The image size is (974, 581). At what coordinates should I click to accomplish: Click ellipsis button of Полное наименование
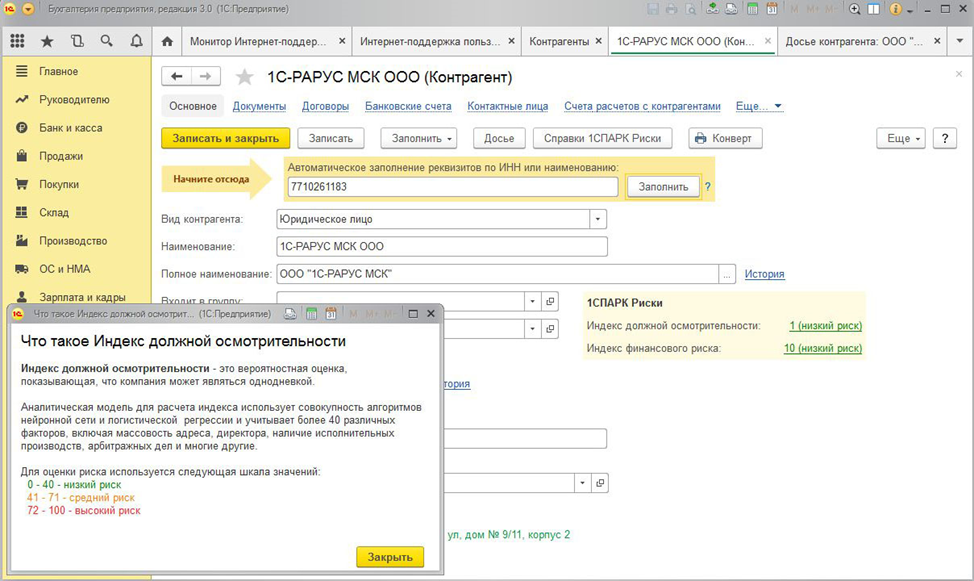click(x=727, y=274)
